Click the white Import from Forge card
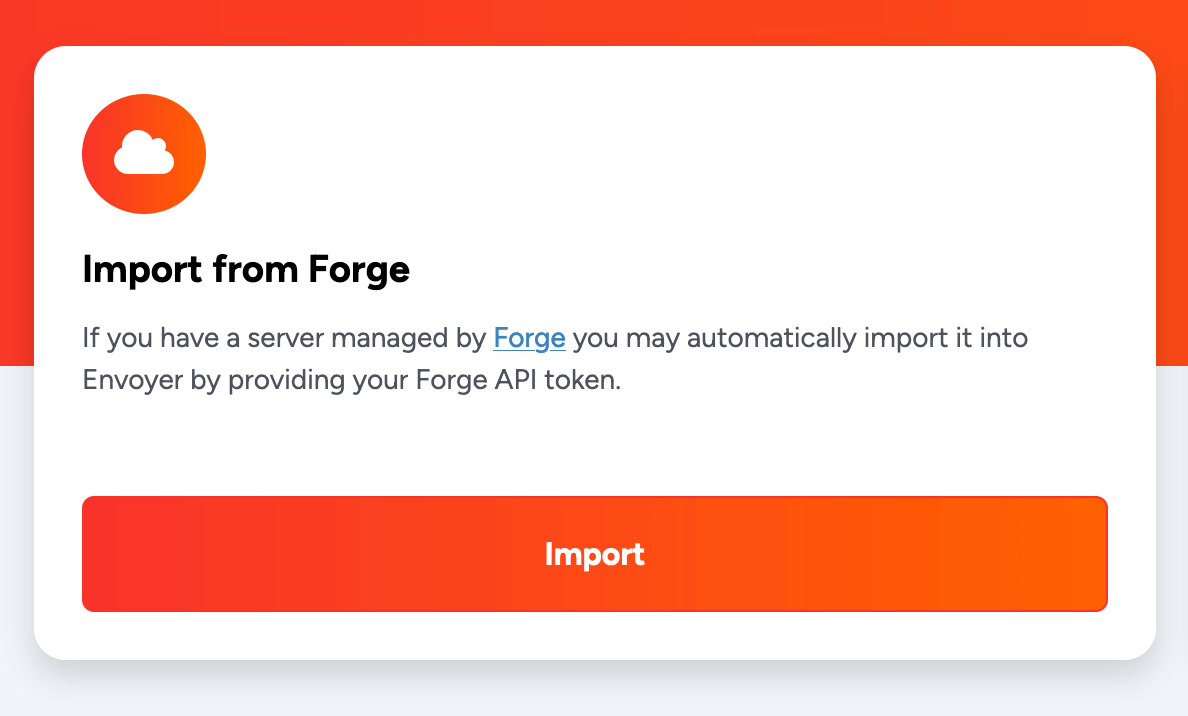 [x=594, y=440]
